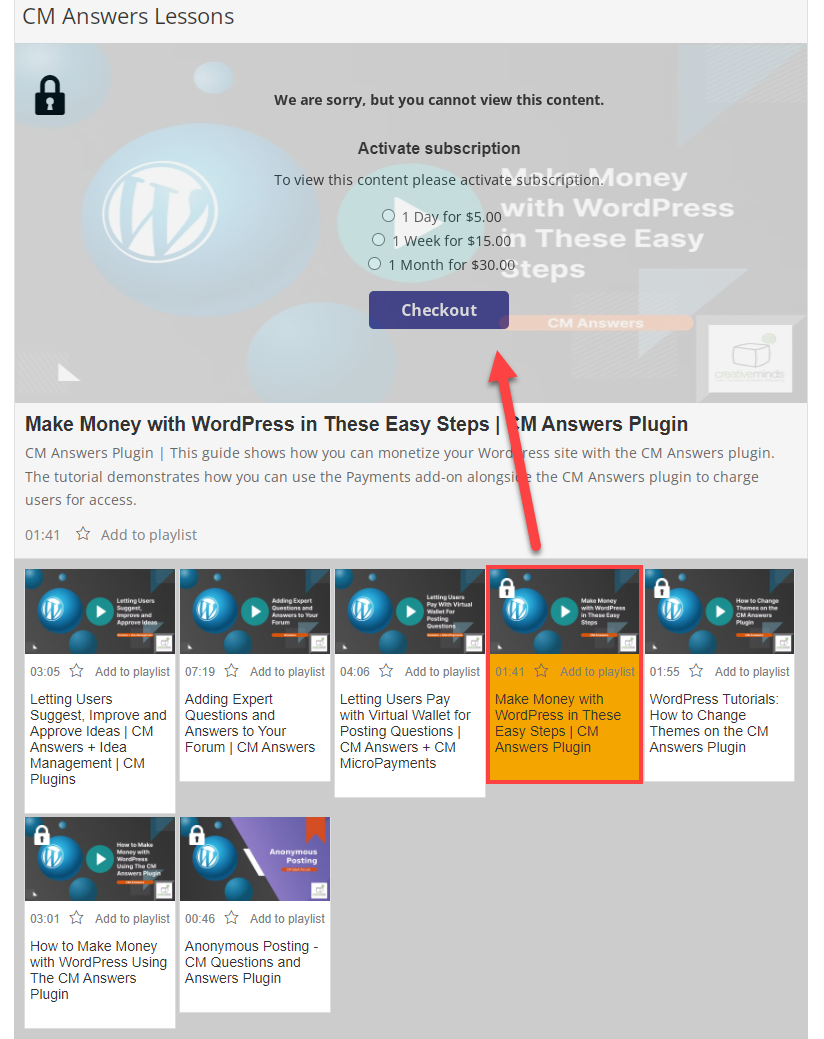824x1039 pixels.
Task: Click the 01:55 duration label
Action: point(664,671)
